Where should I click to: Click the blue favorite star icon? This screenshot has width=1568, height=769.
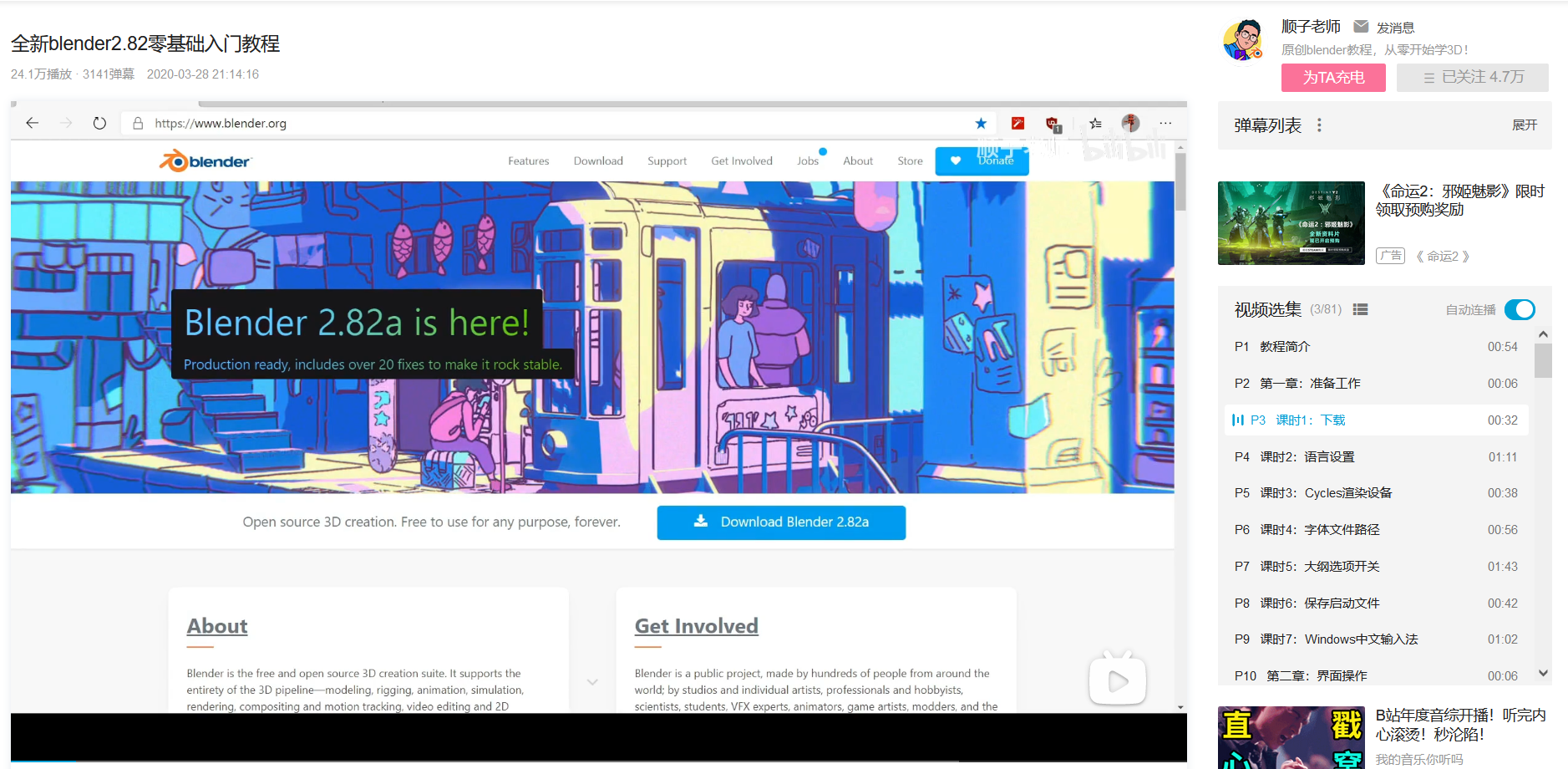point(981,123)
